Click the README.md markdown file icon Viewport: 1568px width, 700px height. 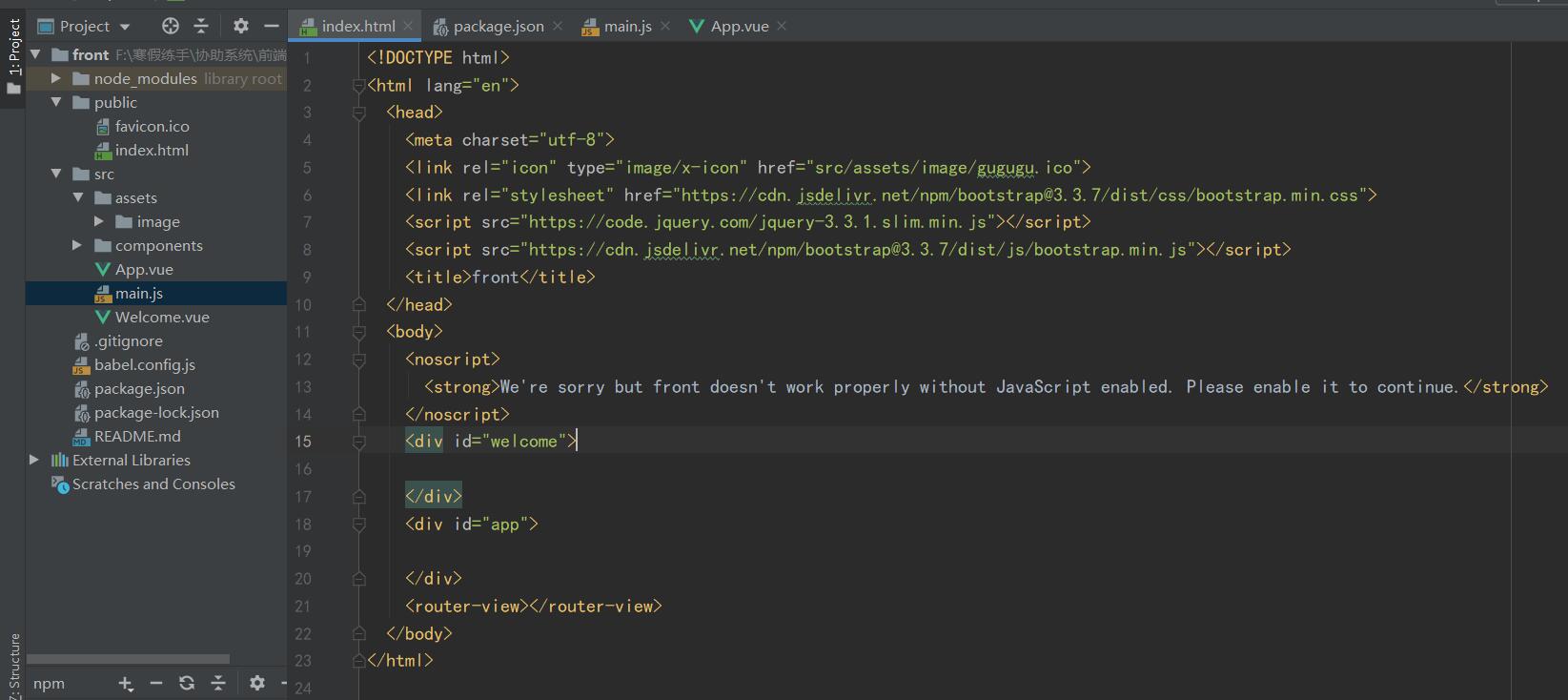(82, 437)
